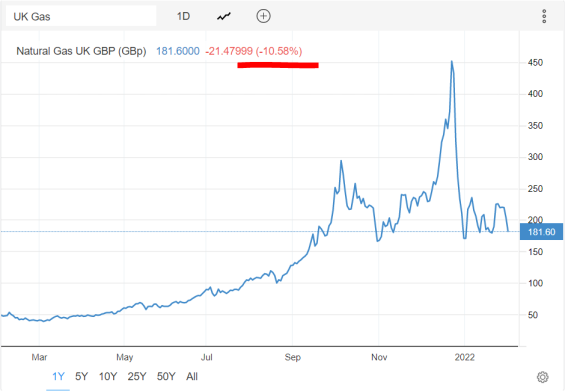
Task: Click the 250 y-axis label
Action: pos(535,189)
